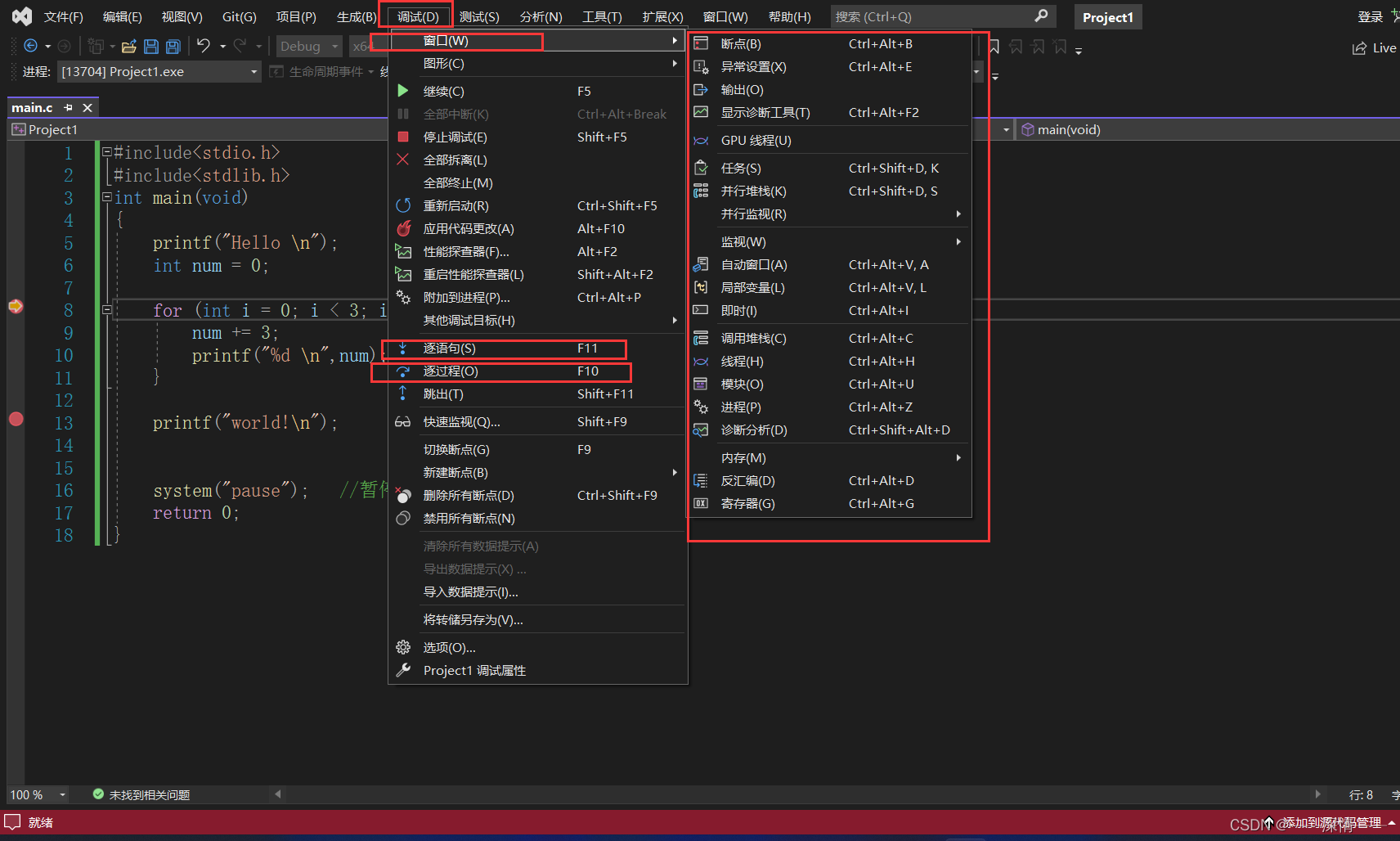Click Save All toolbar icon
This screenshot has height=841, width=1400.
coord(173,47)
